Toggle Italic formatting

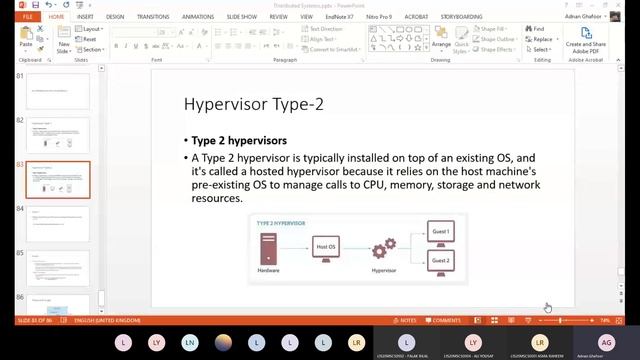(126, 46)
